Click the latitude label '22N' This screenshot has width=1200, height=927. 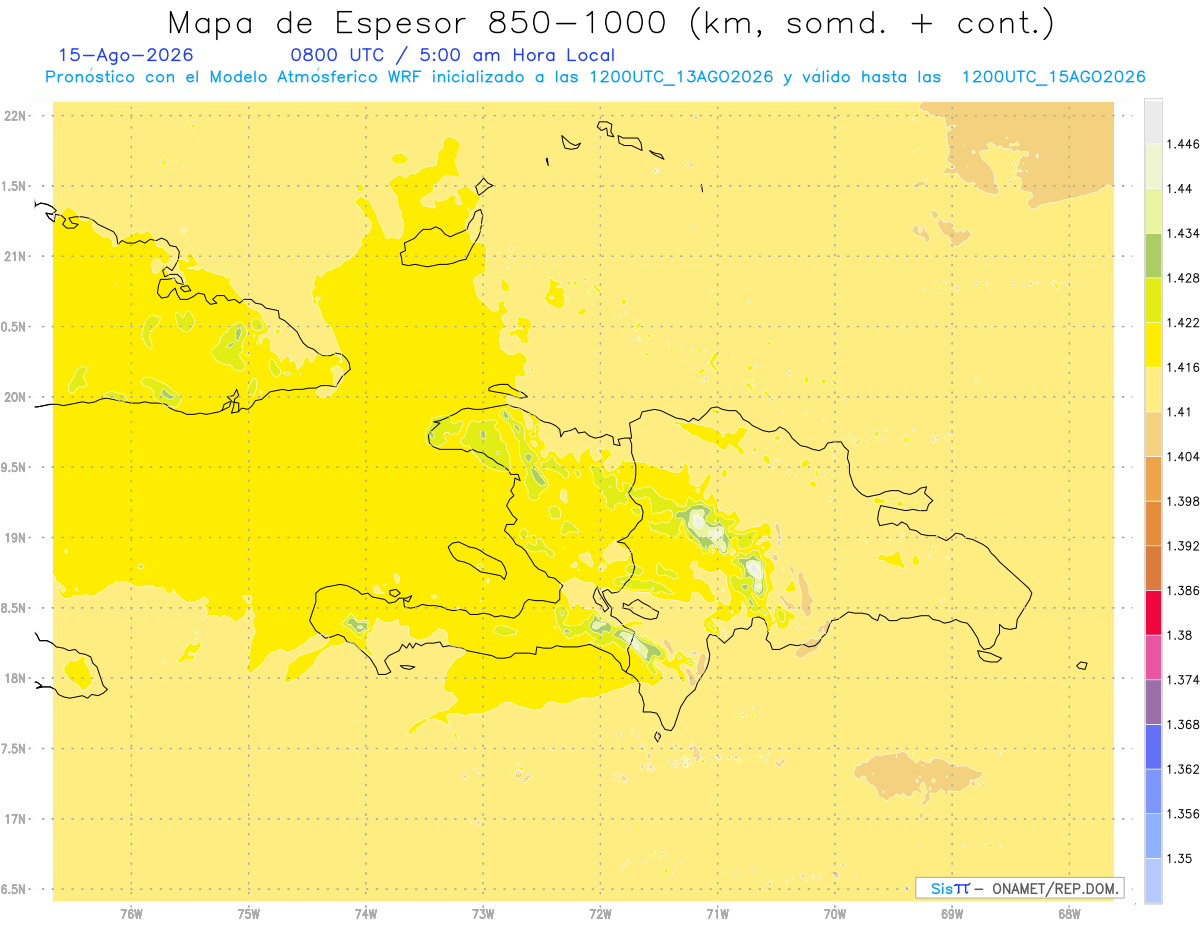(x=17, y=116)
